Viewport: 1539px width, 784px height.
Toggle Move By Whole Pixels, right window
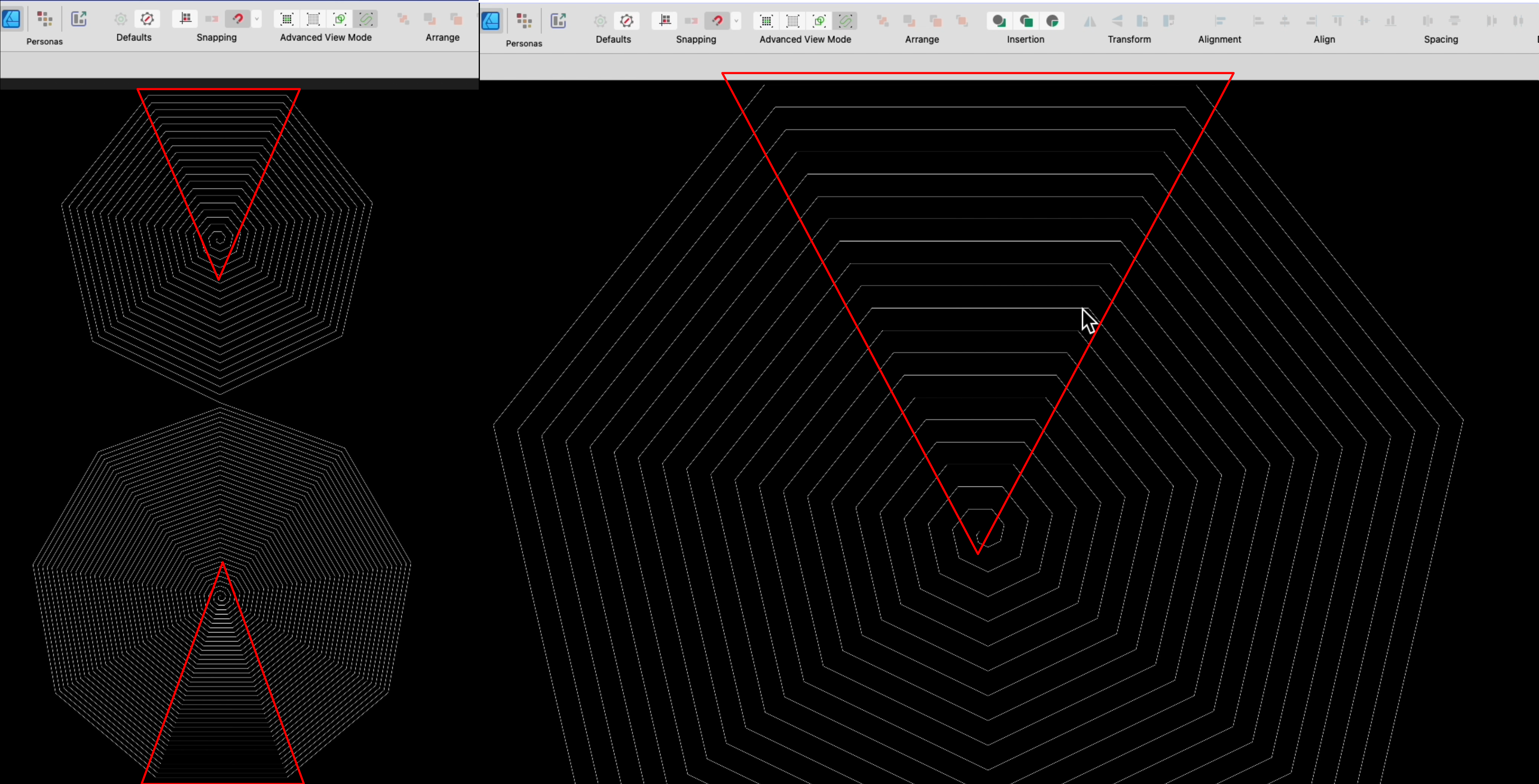point(691,21)
